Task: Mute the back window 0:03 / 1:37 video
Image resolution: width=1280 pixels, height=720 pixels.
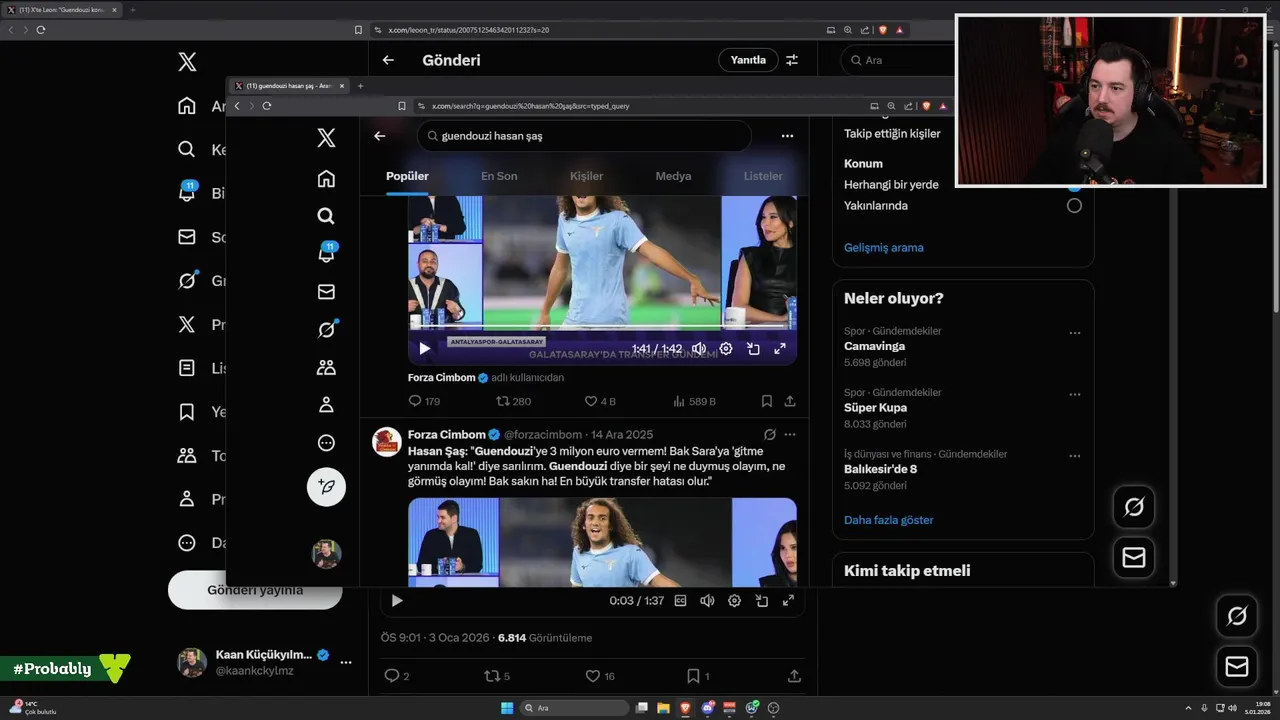Action: click(x=707, y=601)
